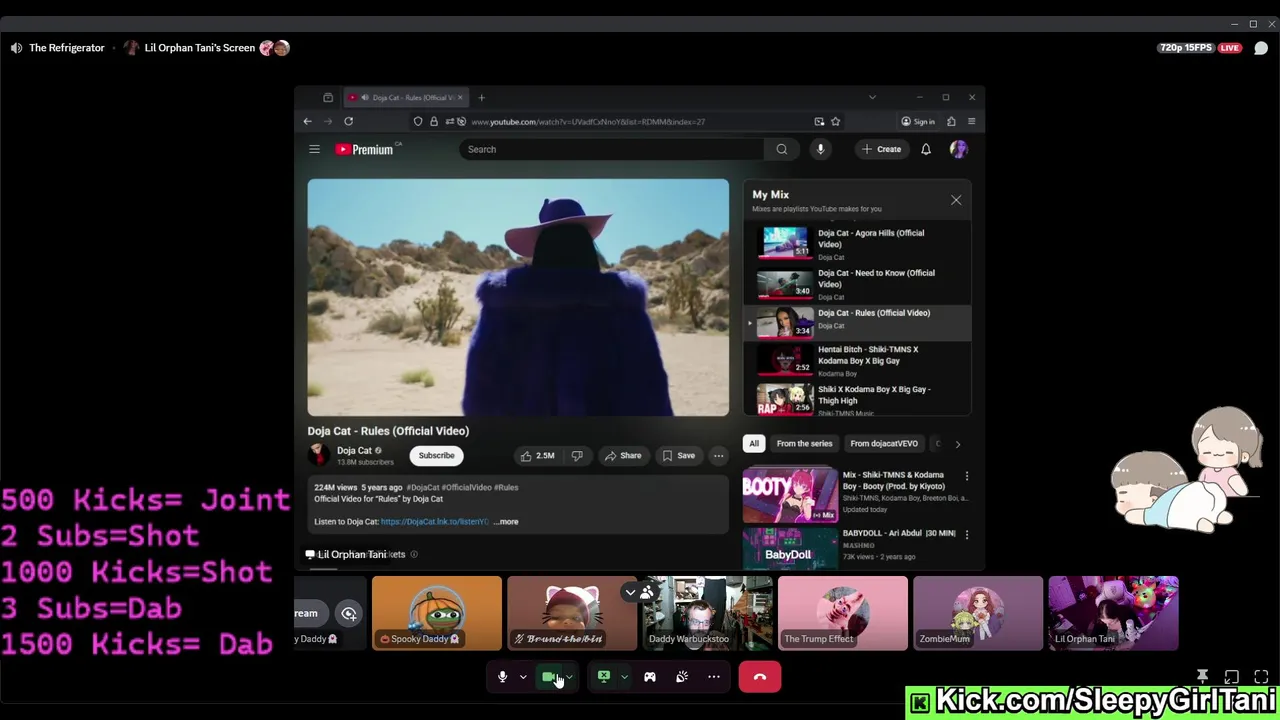Click the tracking protection shield icon

click(x=418, y=121)
